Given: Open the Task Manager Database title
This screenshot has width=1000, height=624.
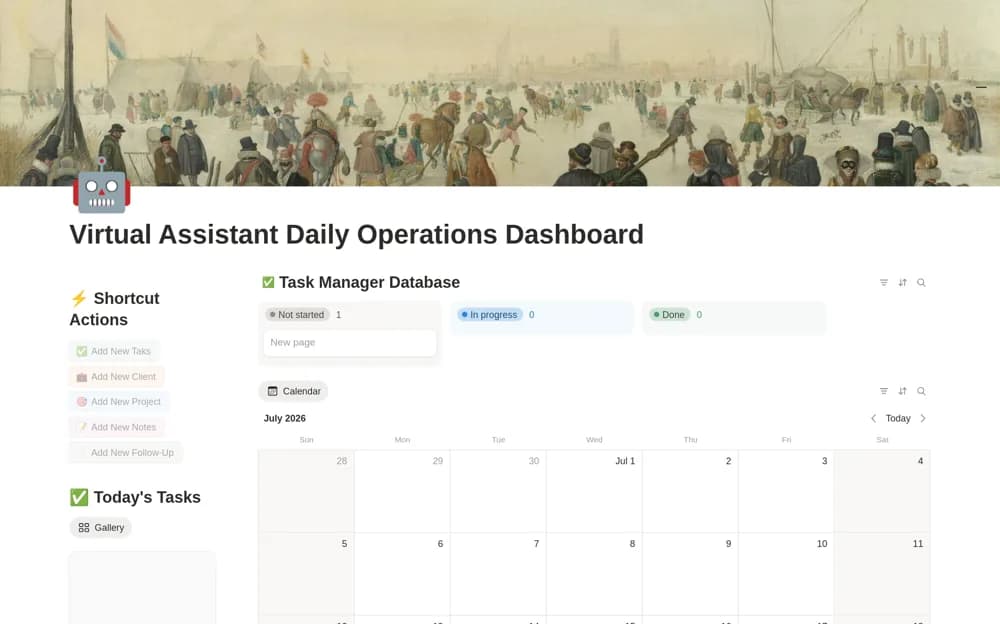Looking at the screenshot, I should [369, 282].
